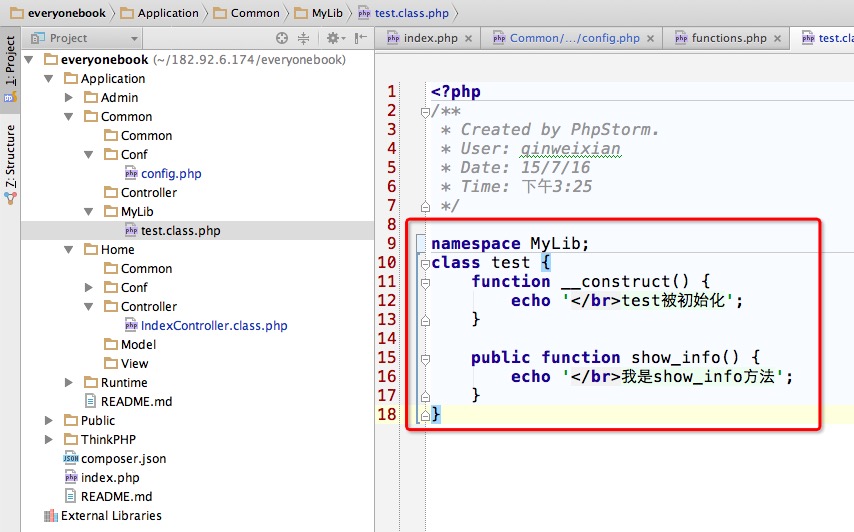The image size is (854, 532).
Task: Click test.class.php in the breadcrumb bar
Action: click(404, 13)
